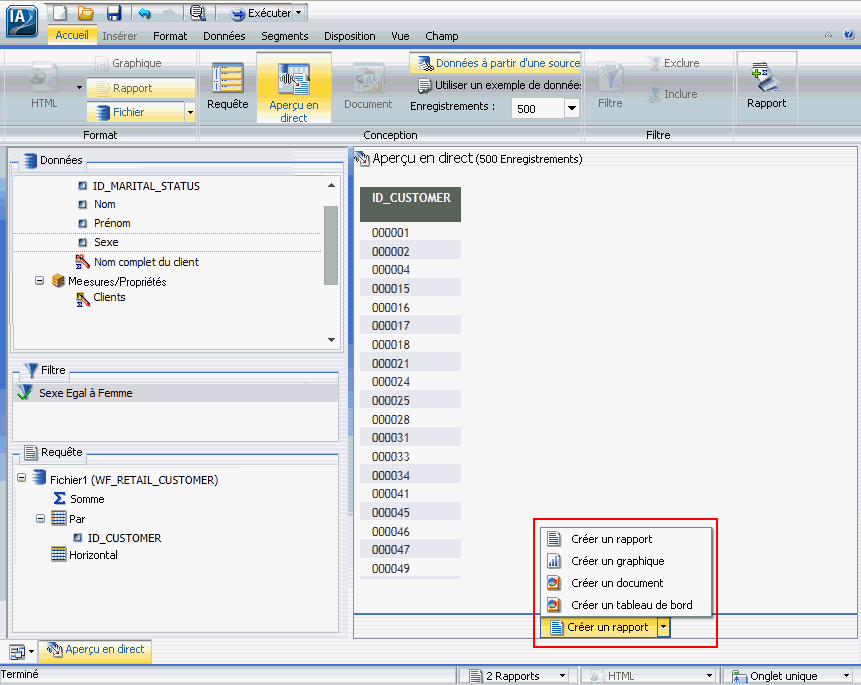Open the Données ribbon tab
861x685 pixels.
[224, 36]
